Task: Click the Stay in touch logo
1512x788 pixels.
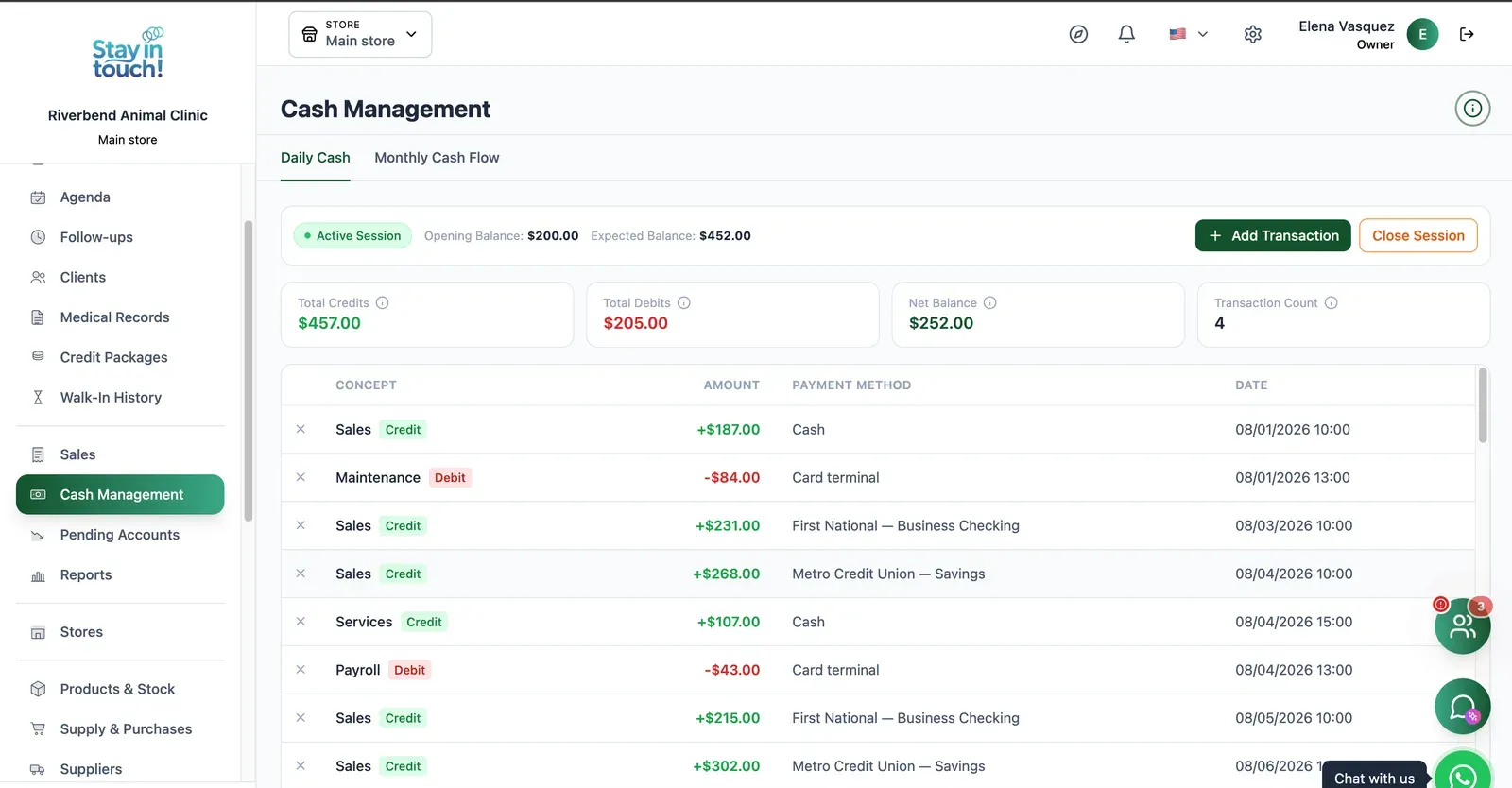Action: point(128,53)
